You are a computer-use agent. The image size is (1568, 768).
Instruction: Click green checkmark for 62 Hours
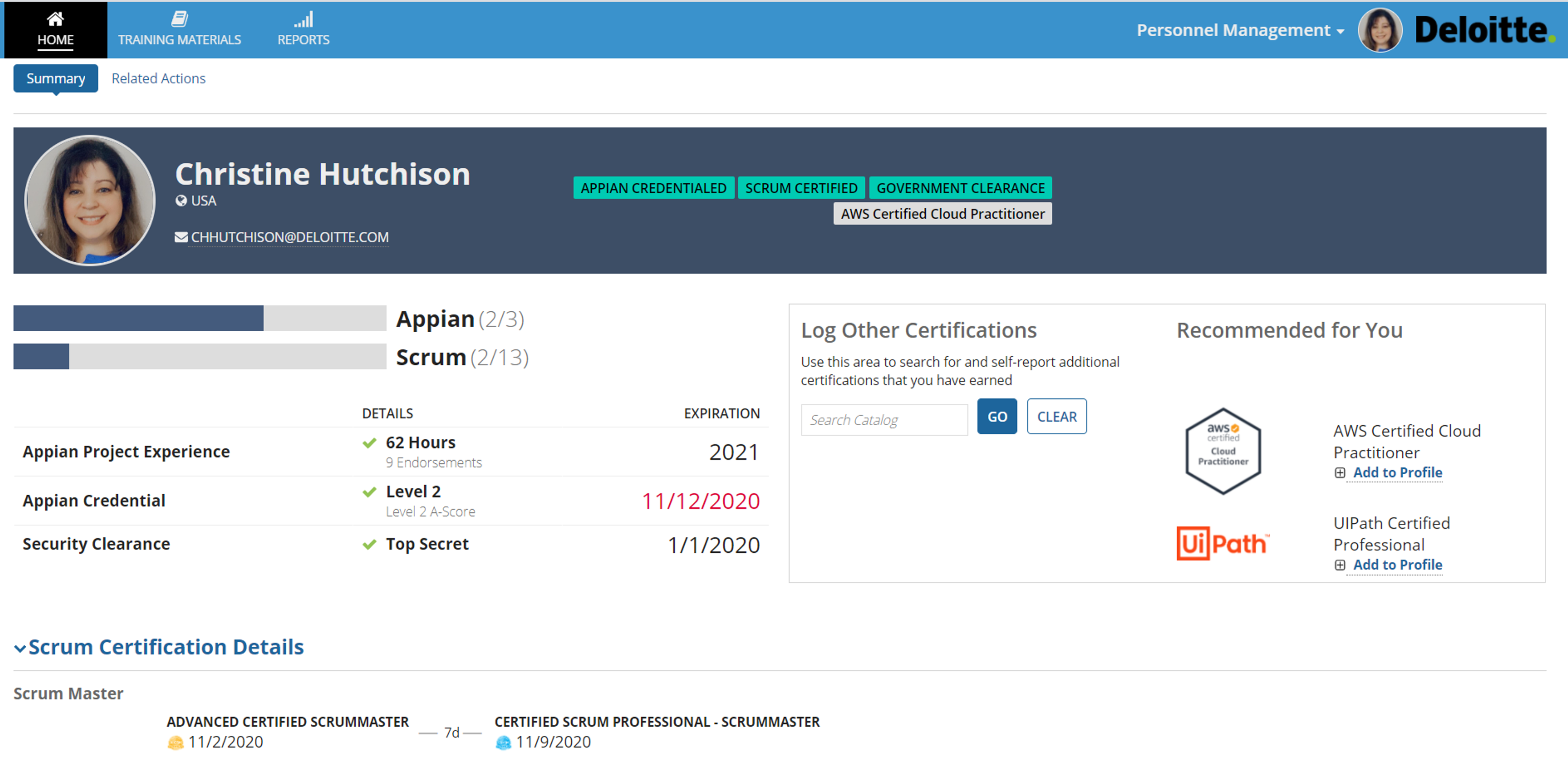369,443
